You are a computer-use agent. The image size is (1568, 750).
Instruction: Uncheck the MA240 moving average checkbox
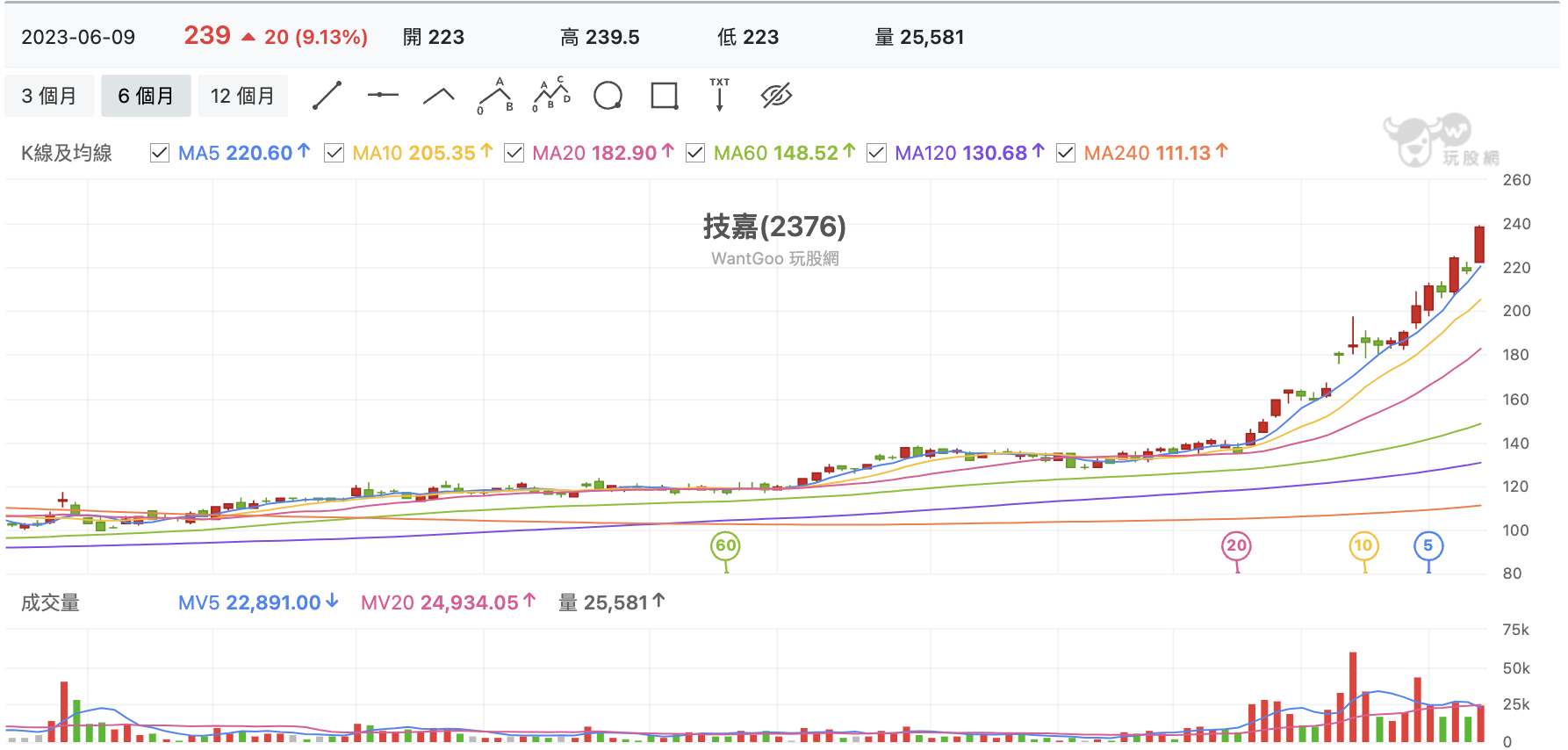pyautogui.click(x=1066, y=153)
